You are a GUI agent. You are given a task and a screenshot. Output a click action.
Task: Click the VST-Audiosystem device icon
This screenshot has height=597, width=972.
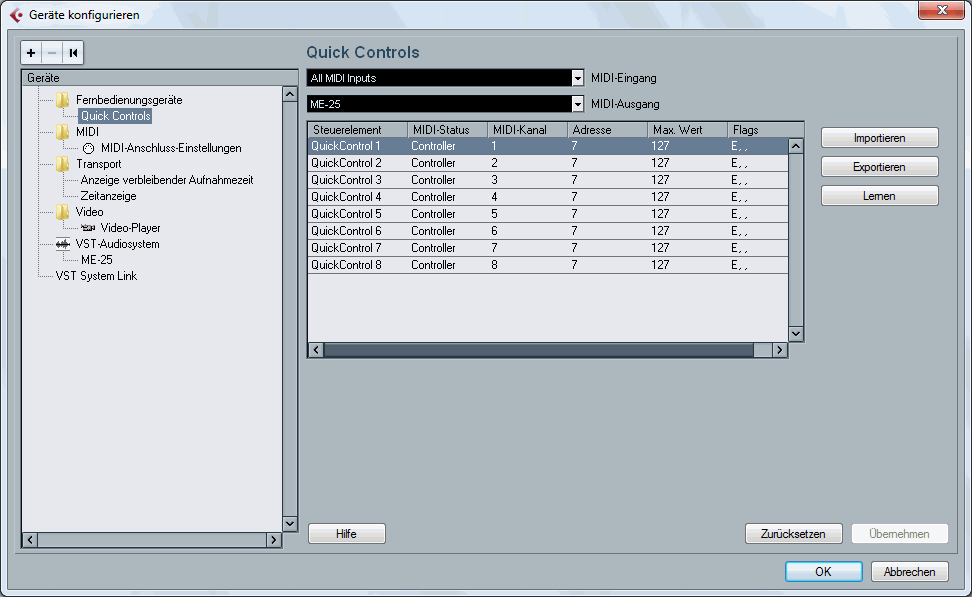(x=63, y=244)
